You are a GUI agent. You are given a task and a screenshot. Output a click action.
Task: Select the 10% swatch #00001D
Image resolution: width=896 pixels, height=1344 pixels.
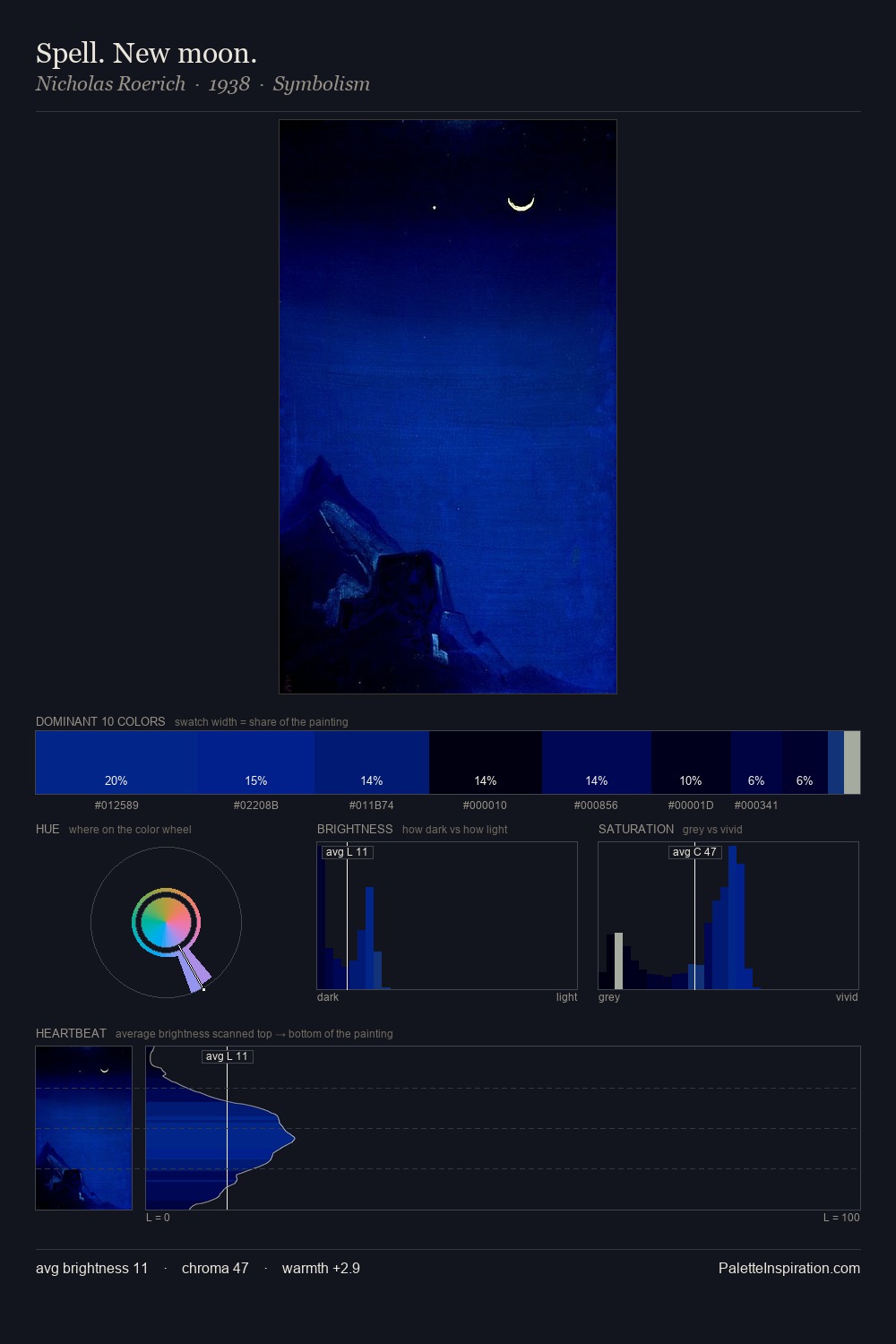click(x=691, y=762)
